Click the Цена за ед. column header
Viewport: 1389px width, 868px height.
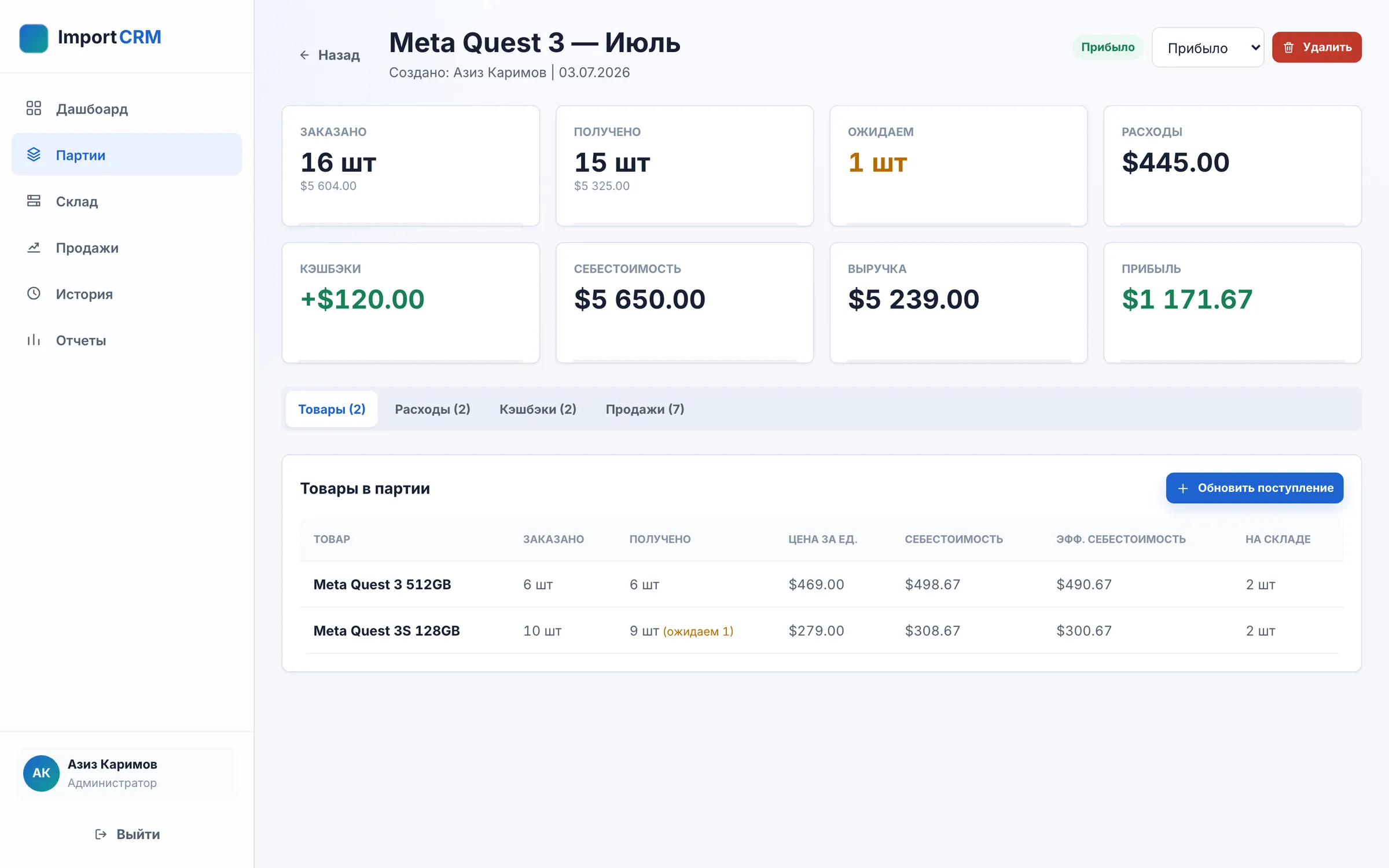822,539
